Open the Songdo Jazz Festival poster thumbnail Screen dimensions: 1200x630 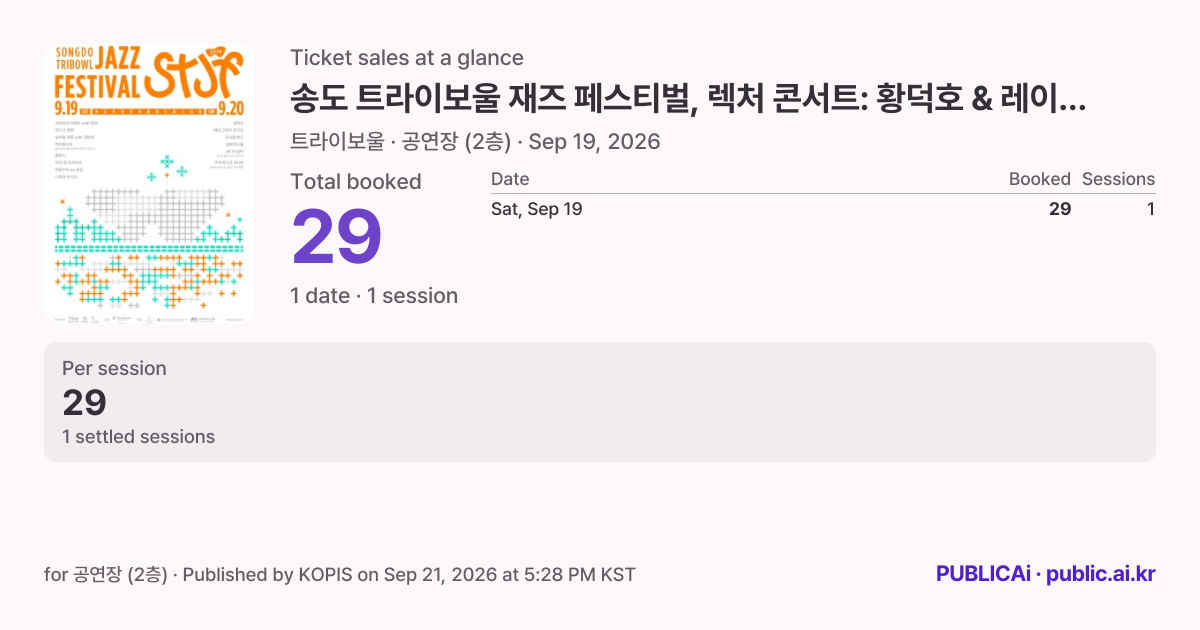[149, 183]
